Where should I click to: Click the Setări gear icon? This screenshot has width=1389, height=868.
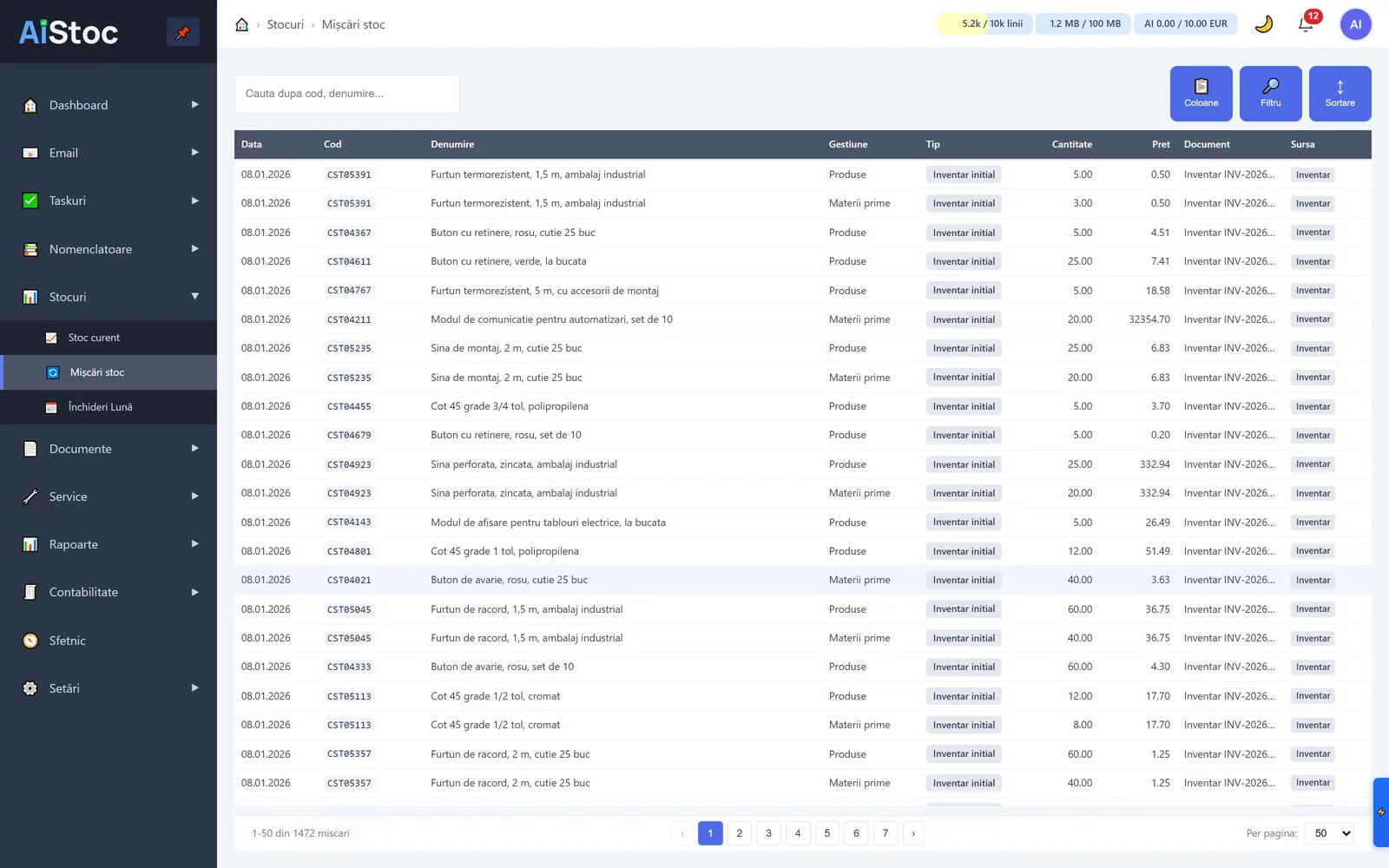coord(30,688)
